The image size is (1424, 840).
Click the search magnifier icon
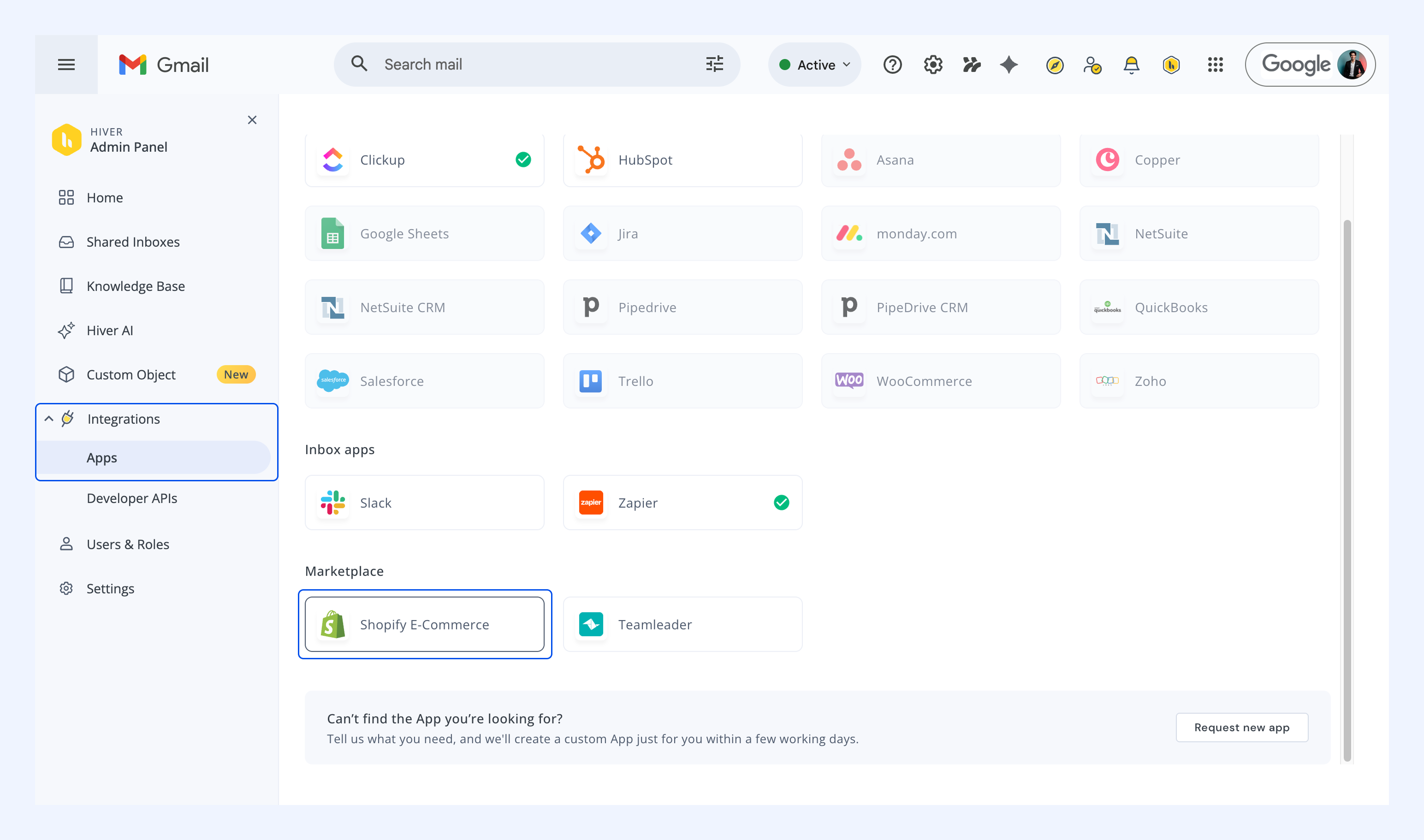tap(359, 64)
